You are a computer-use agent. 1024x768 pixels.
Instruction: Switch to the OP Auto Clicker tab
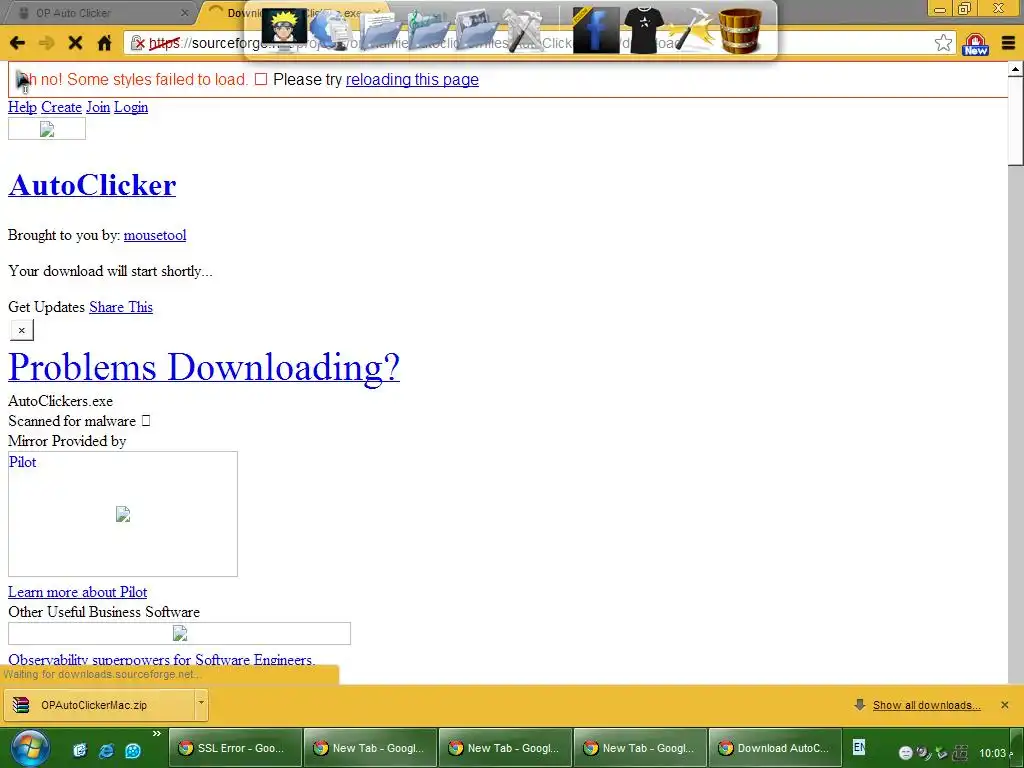click(x=98, y=13)
